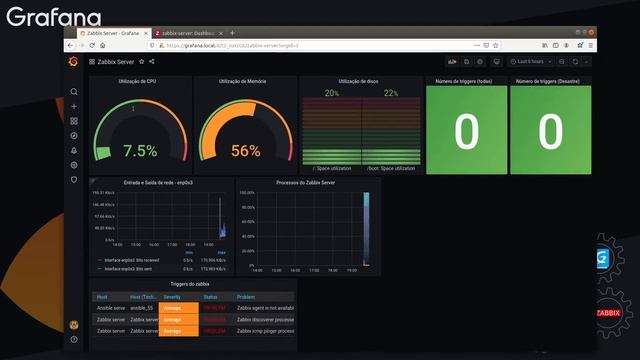Screen dimensions: 640x360
Task: Open the Firefox Library icon
Action: tap(545, 45)
